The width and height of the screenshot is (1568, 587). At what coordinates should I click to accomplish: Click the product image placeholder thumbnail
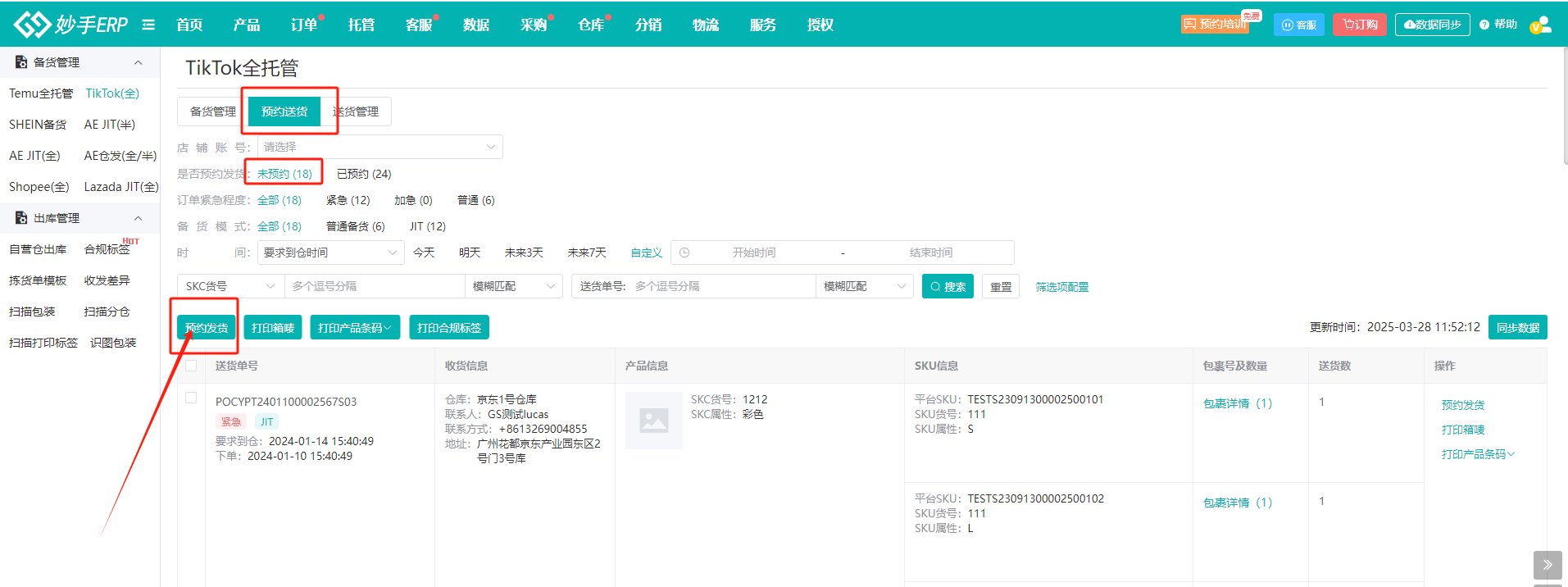654,421
